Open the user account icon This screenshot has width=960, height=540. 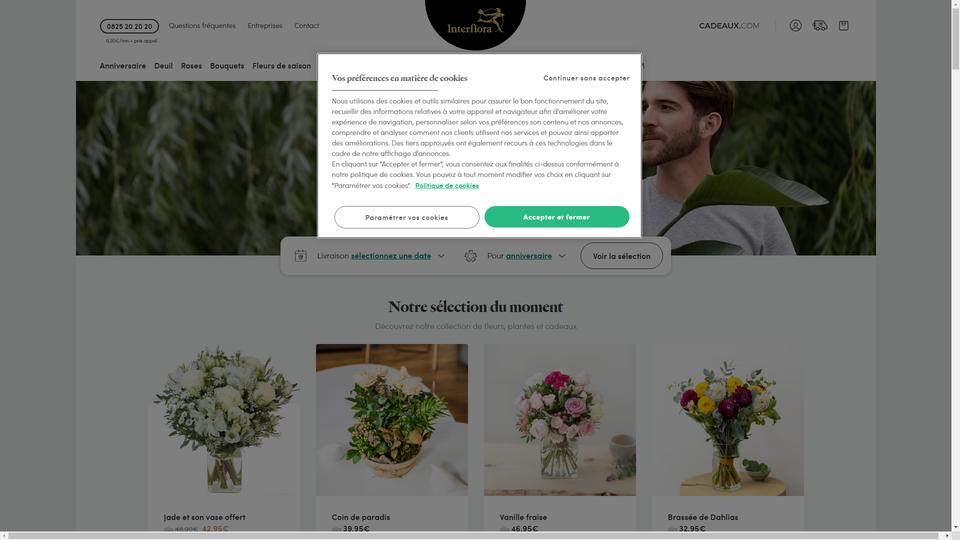click(x=795, y=26)
